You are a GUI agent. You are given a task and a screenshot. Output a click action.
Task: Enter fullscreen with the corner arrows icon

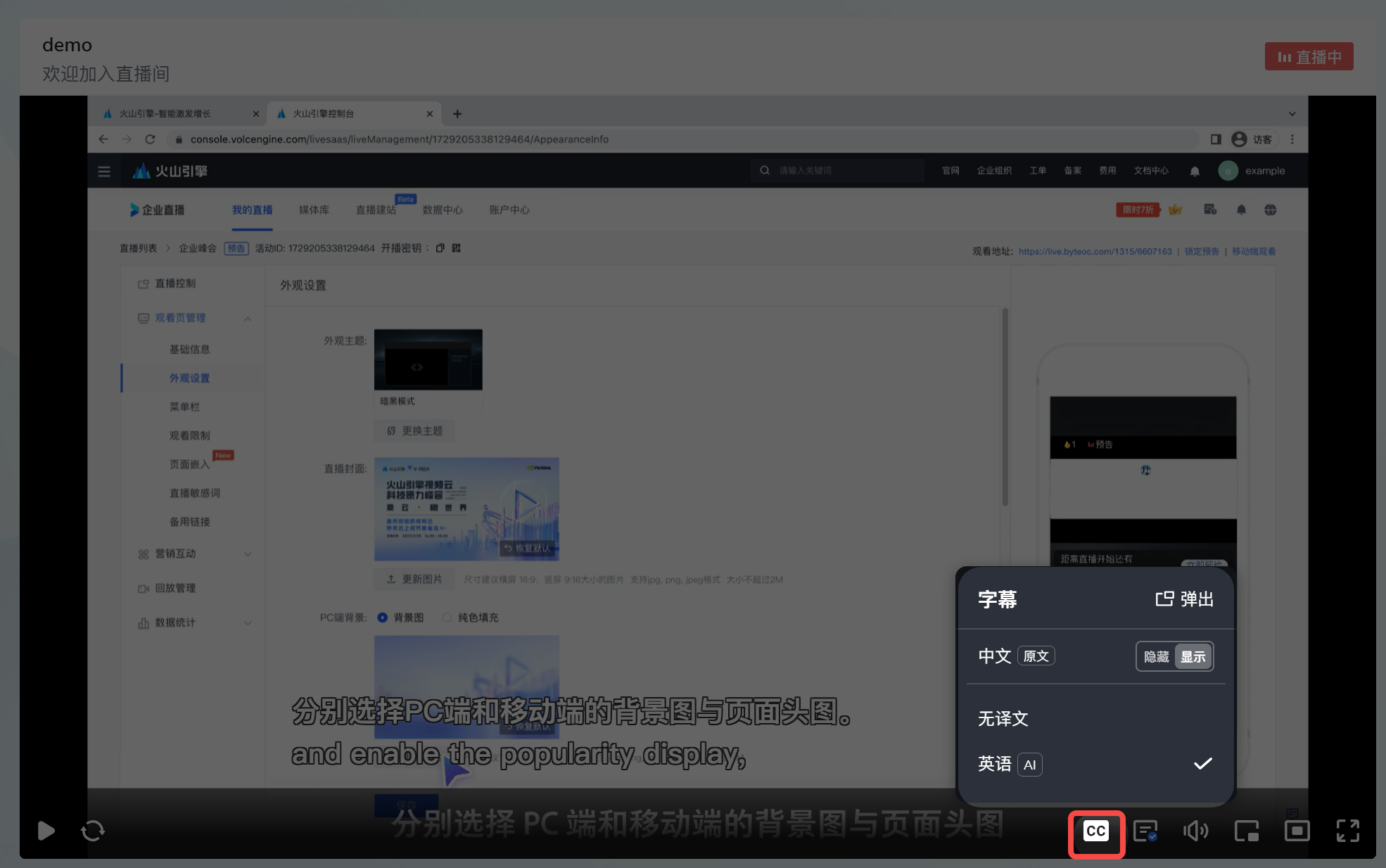1347,831
